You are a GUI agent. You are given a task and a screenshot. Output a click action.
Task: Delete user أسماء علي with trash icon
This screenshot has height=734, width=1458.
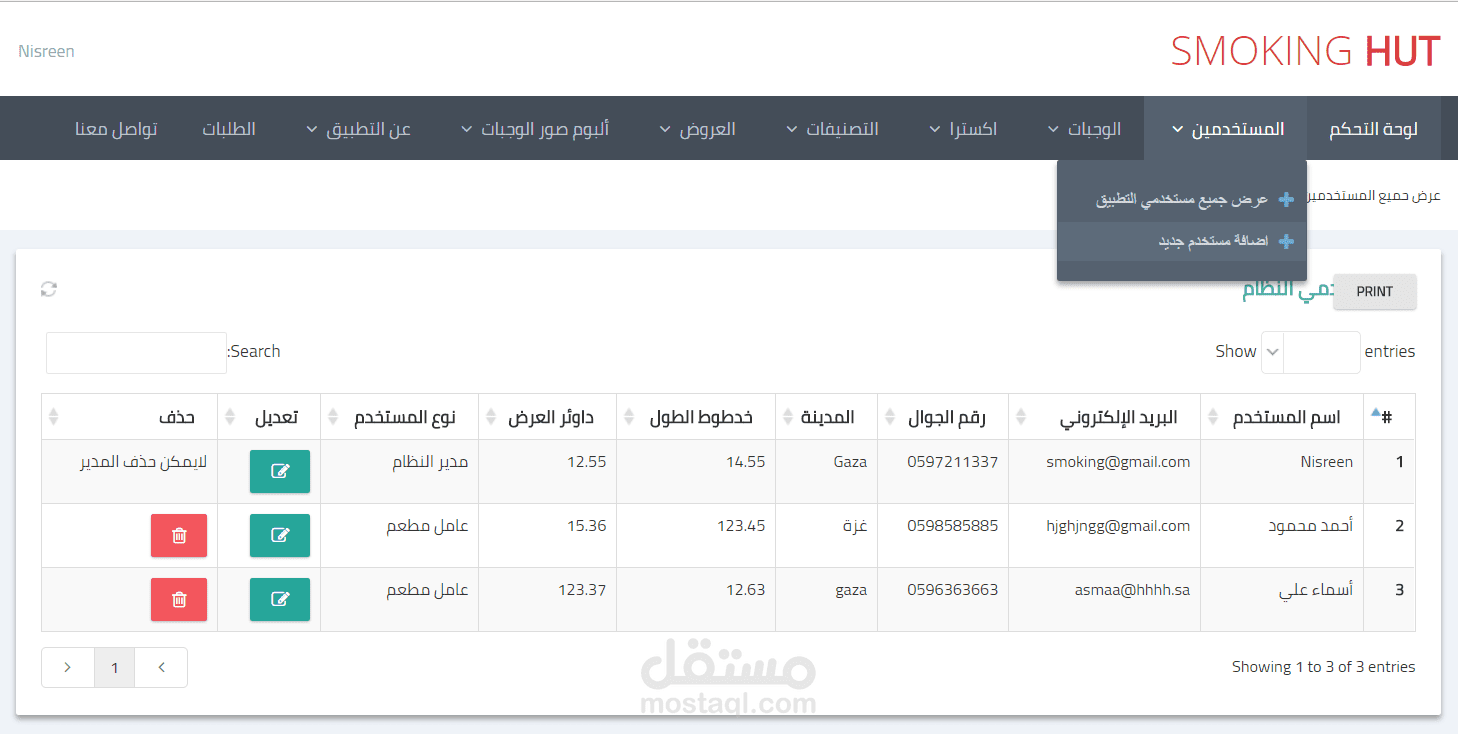(179, 600)
